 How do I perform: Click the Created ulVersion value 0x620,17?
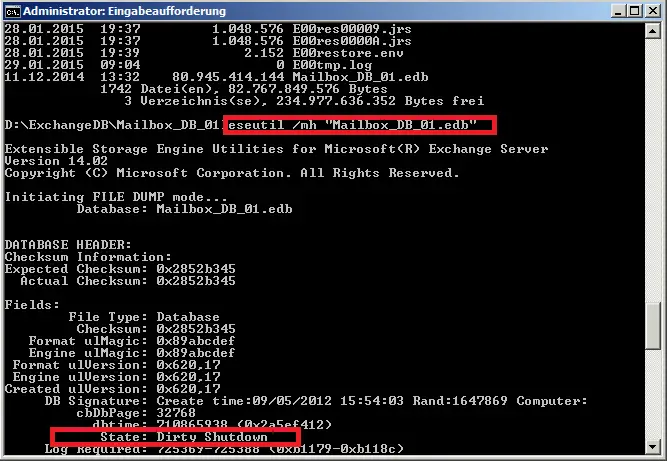point(188,389)
